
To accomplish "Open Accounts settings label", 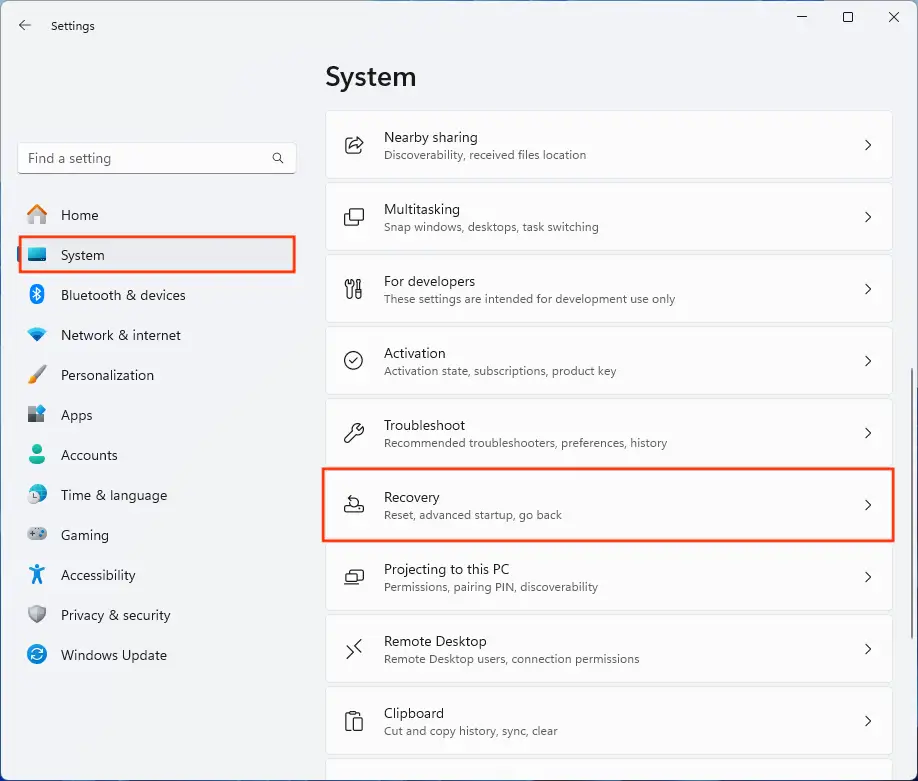I will click(x=89, y=455).
